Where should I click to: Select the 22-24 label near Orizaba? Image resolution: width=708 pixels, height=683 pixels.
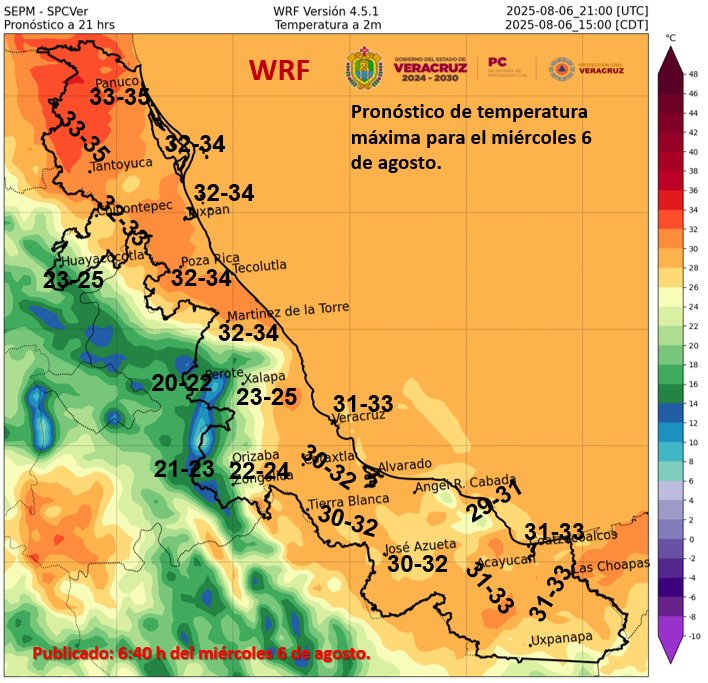[259, 470]
